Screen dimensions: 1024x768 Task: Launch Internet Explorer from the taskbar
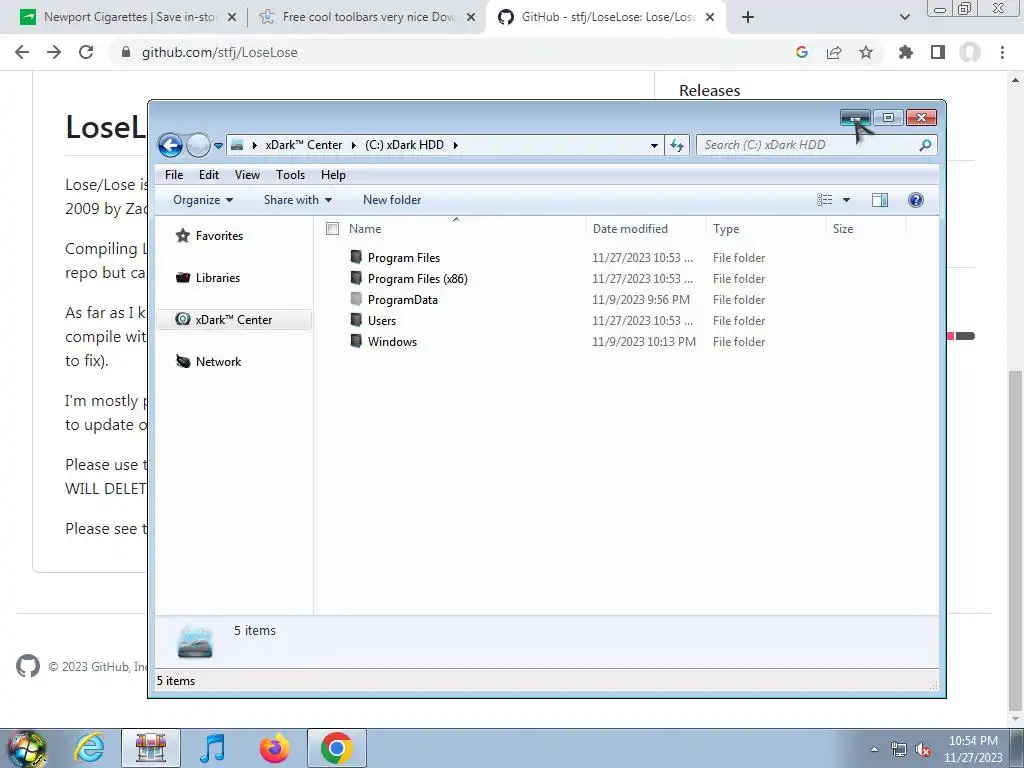(x=89, y=748)
